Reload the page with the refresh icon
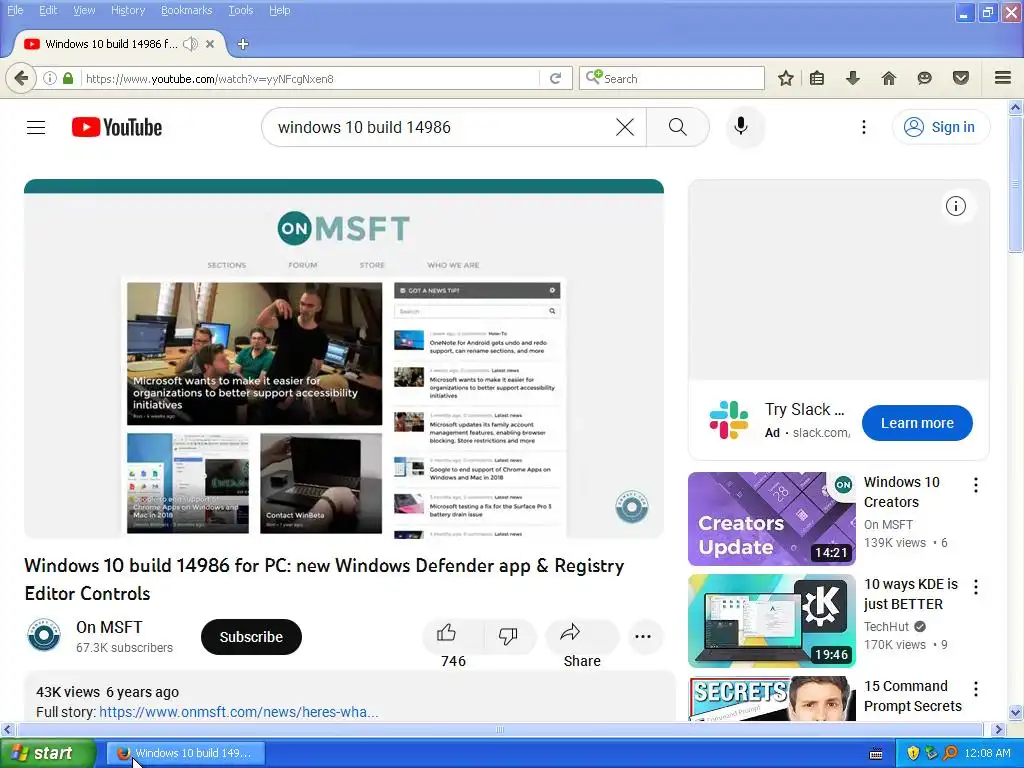The height and width of the screenshot is (768, 1024). tap(555, 78)
